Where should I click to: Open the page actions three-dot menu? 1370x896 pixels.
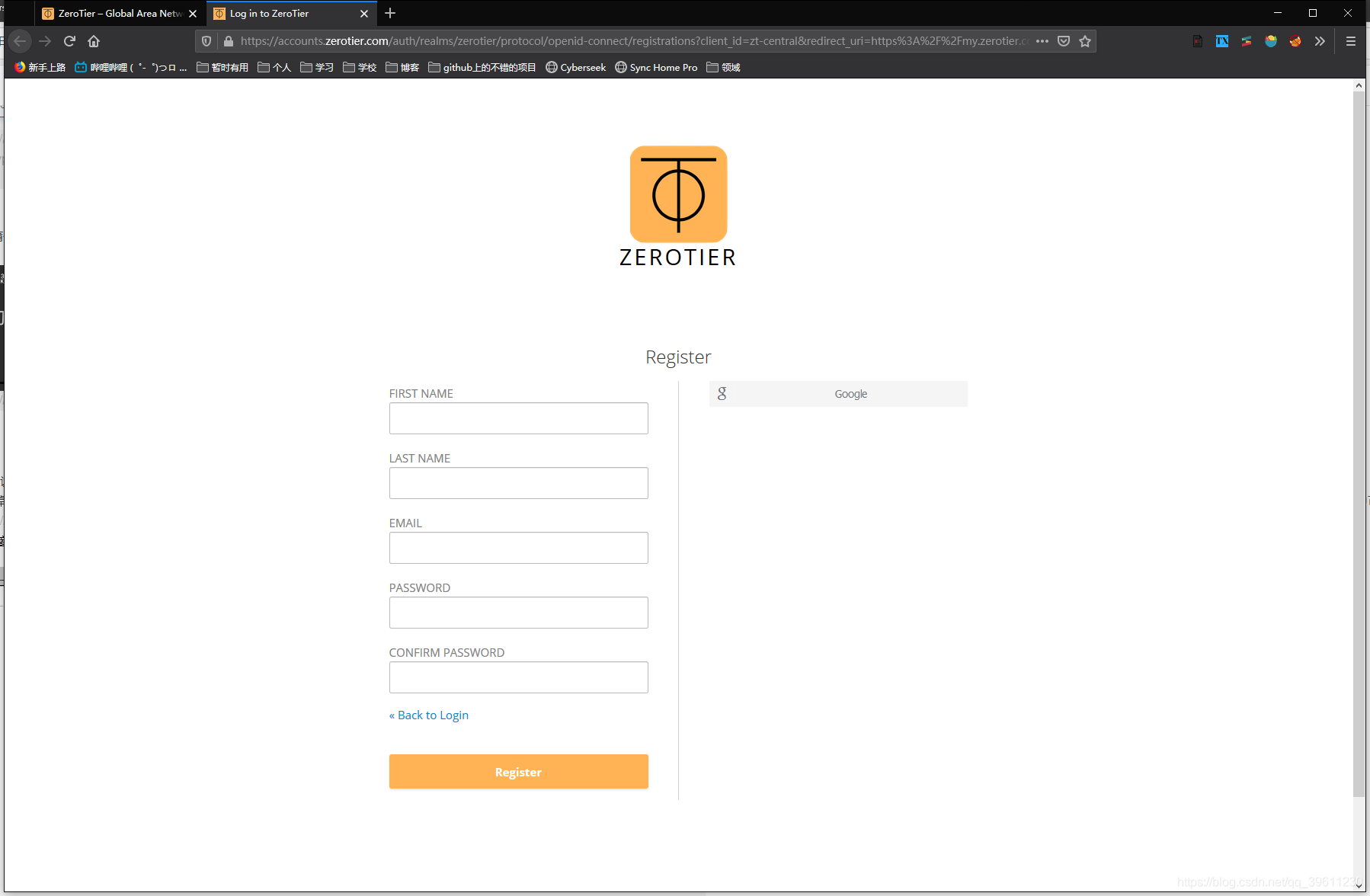pos(1042,41)
